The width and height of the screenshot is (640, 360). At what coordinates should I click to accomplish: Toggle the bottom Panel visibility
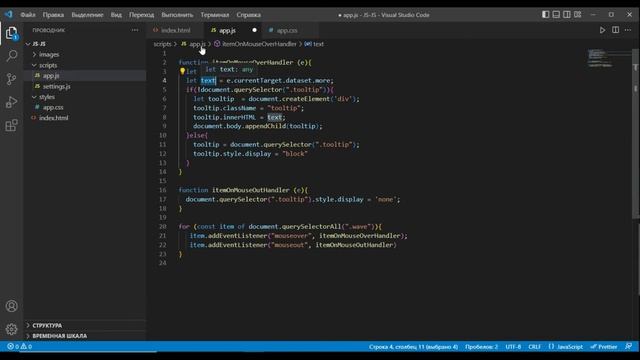click(556, 15)
